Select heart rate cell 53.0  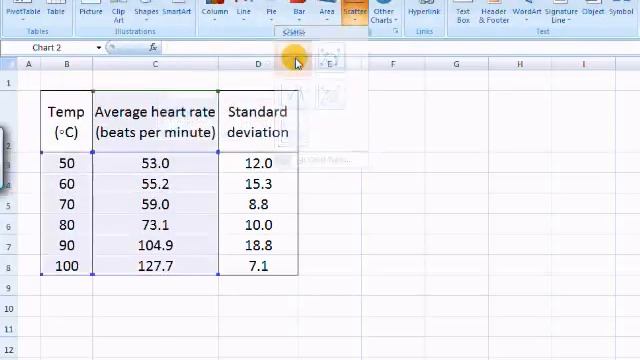155,163
